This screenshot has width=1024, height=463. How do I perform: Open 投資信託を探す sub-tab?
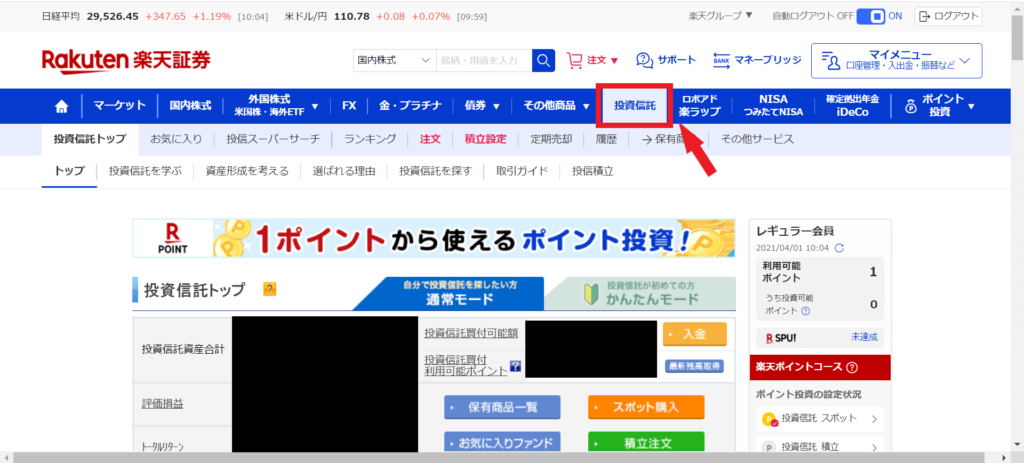click(436, 172)
